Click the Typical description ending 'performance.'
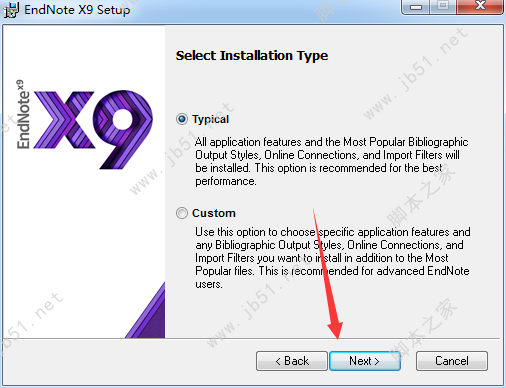 pyautogui.click(x=332, y=161)
